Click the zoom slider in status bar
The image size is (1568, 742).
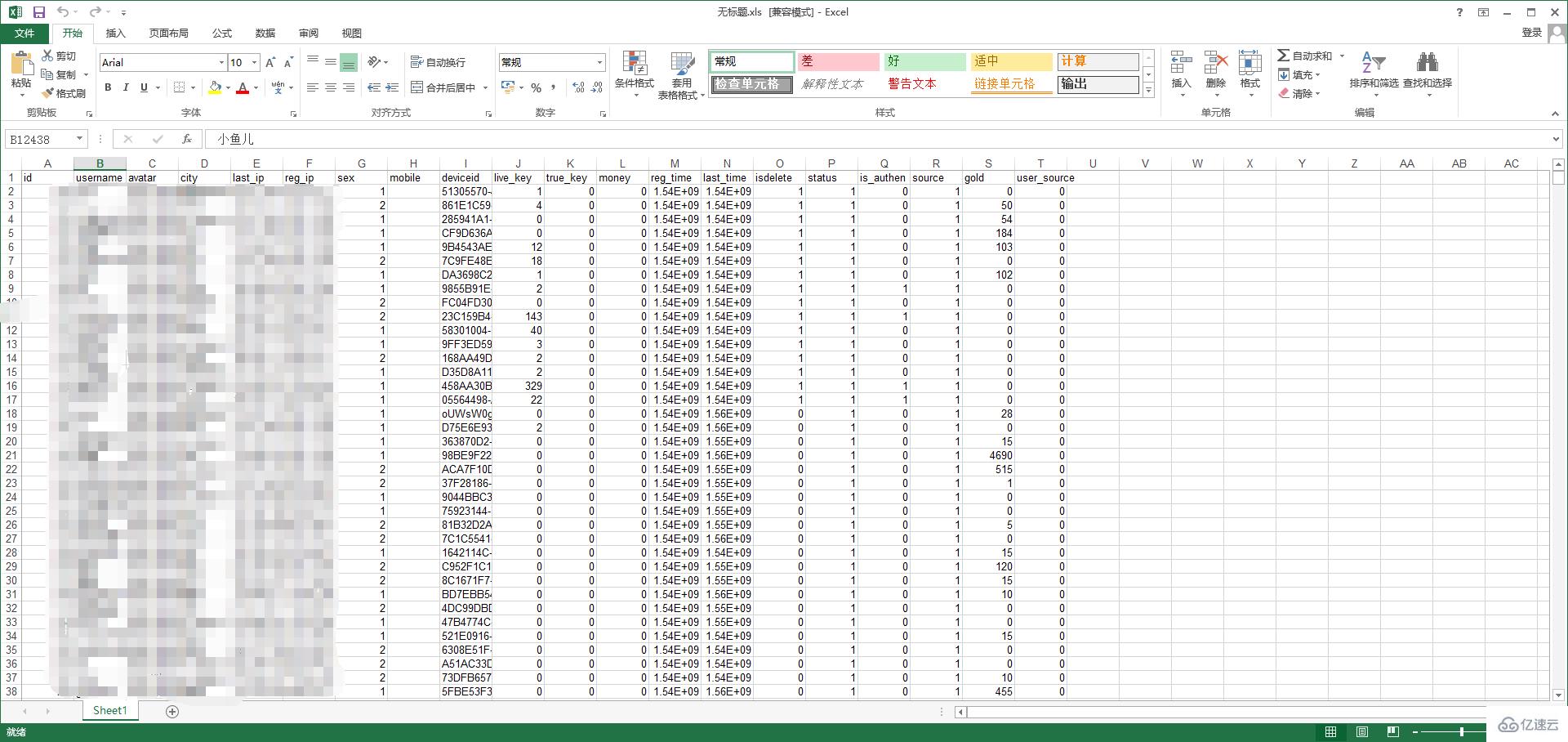click(x=1461, y=731)
